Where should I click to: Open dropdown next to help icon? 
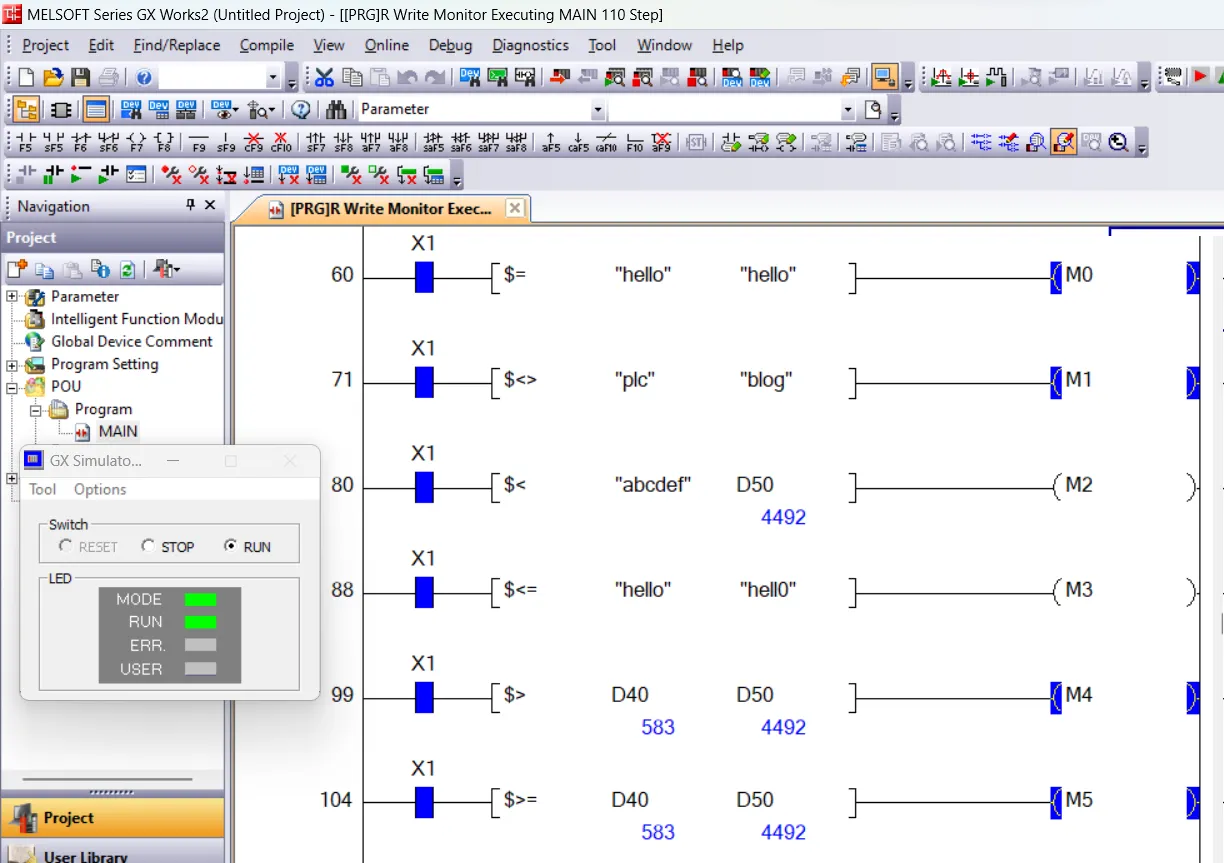(x=273, y=77)
